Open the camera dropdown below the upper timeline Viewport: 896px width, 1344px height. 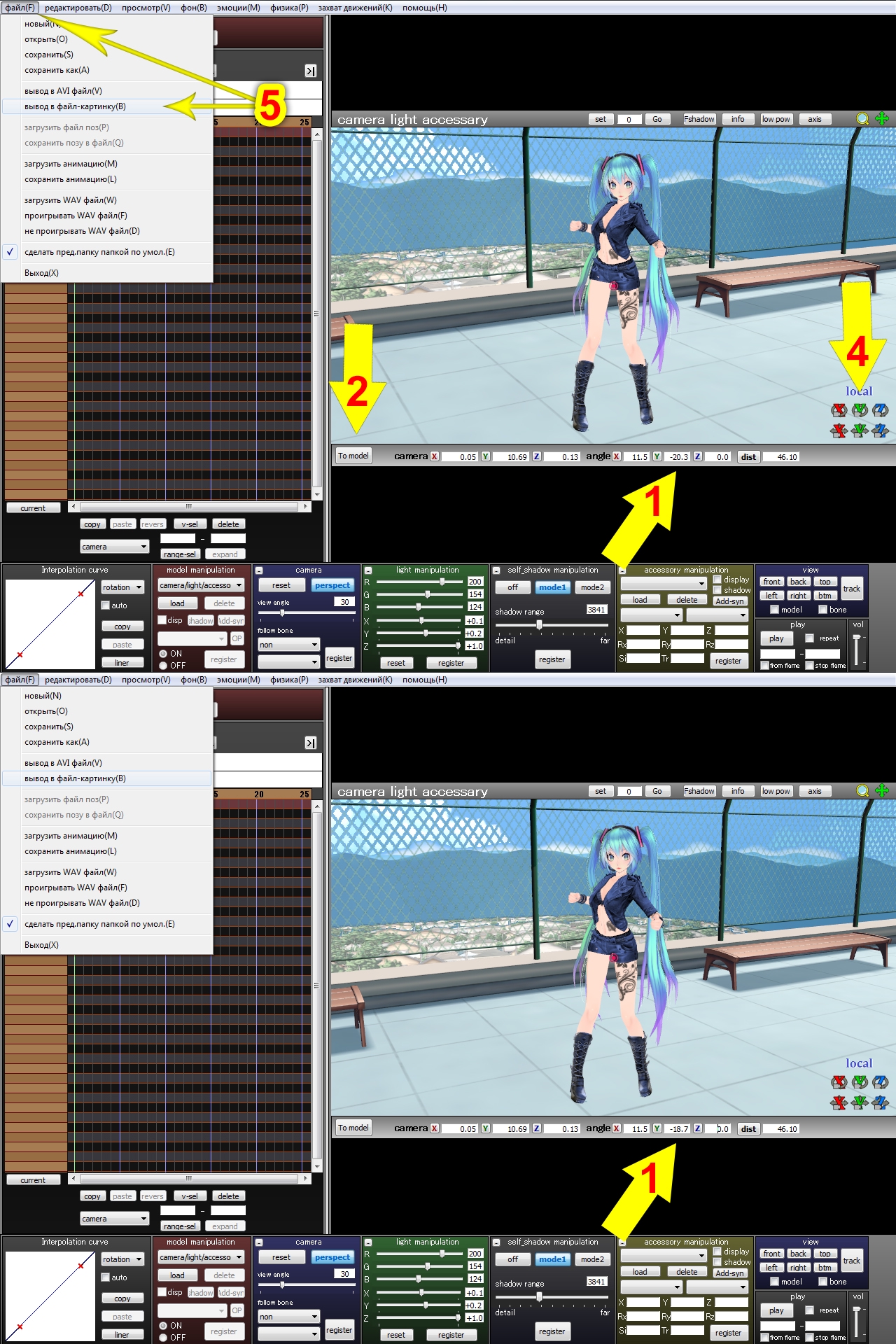(115, 547)
